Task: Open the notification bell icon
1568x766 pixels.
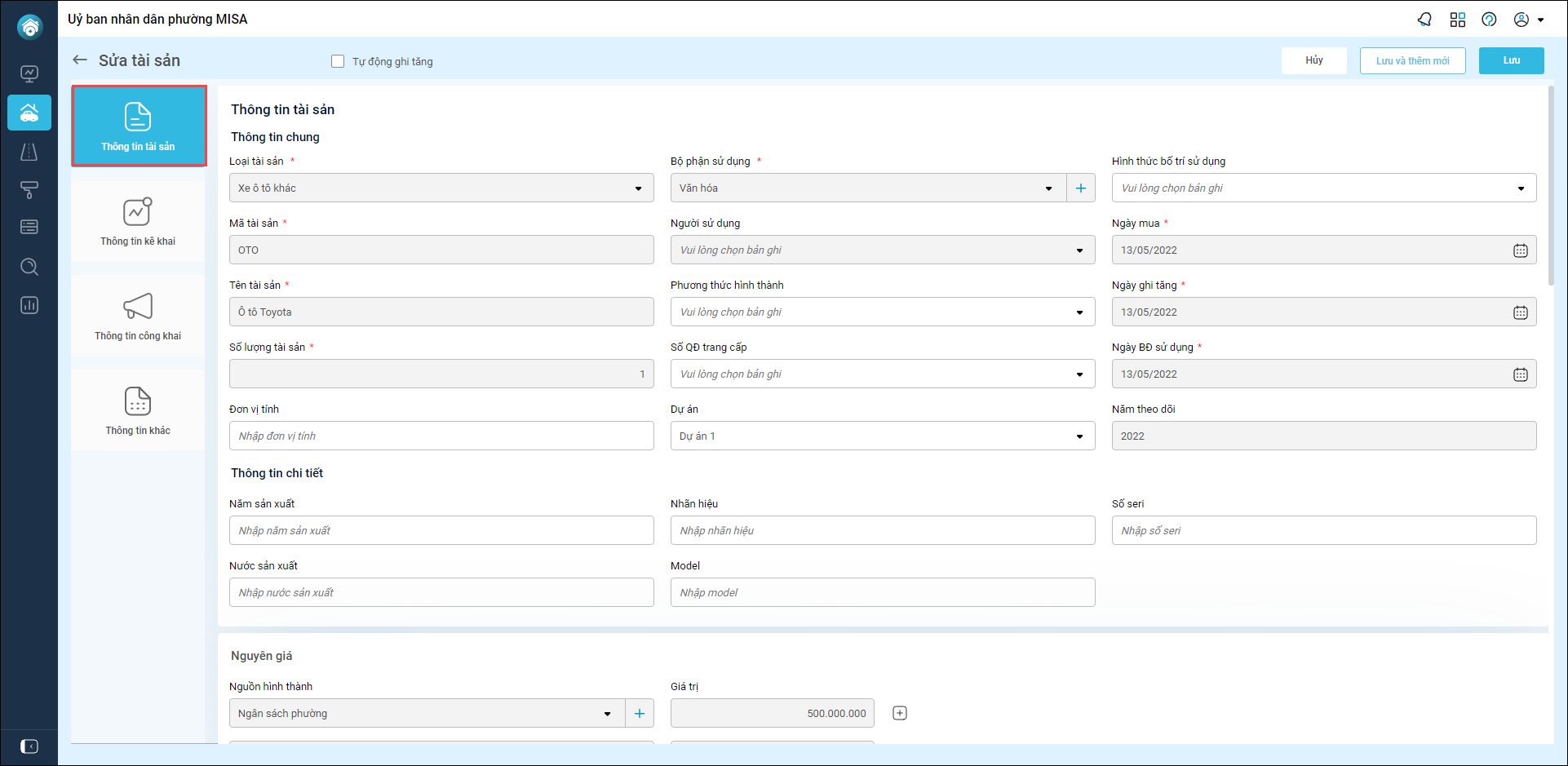Action: pyautogui.click(x=1424, y=20)
